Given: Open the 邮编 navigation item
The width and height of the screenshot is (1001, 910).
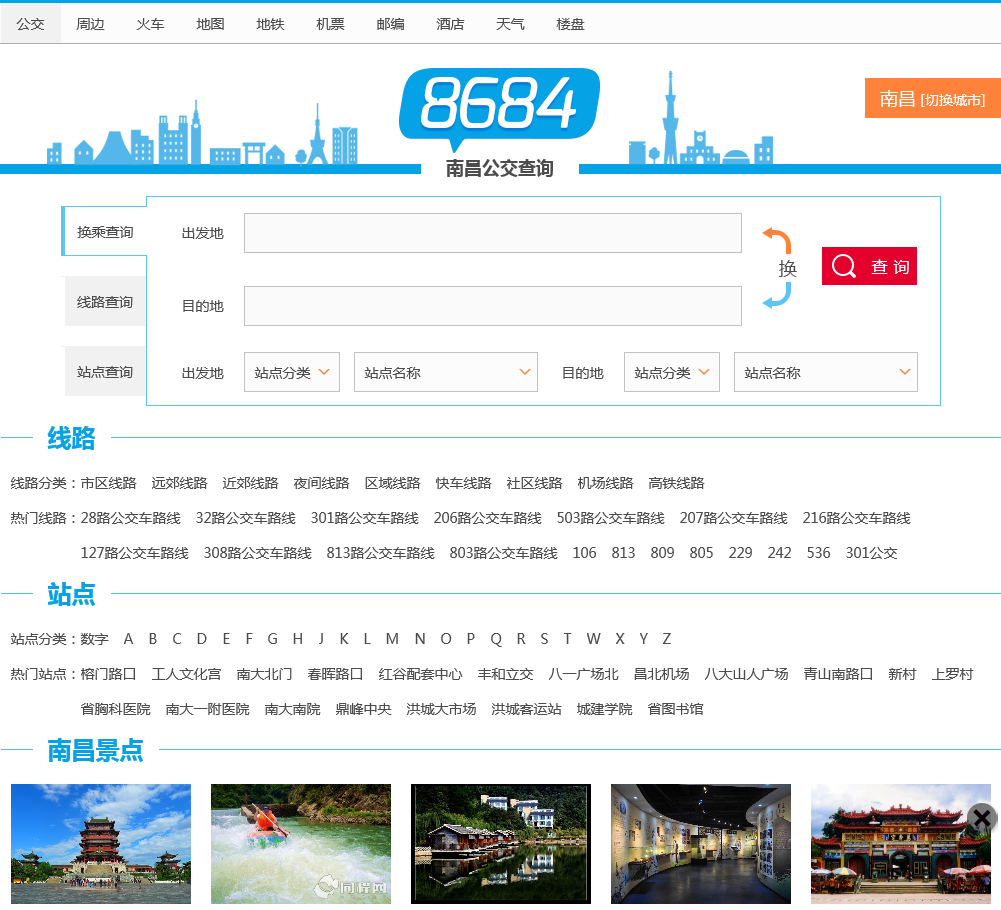Looking at the screenshot, I should tap(390, 24).
